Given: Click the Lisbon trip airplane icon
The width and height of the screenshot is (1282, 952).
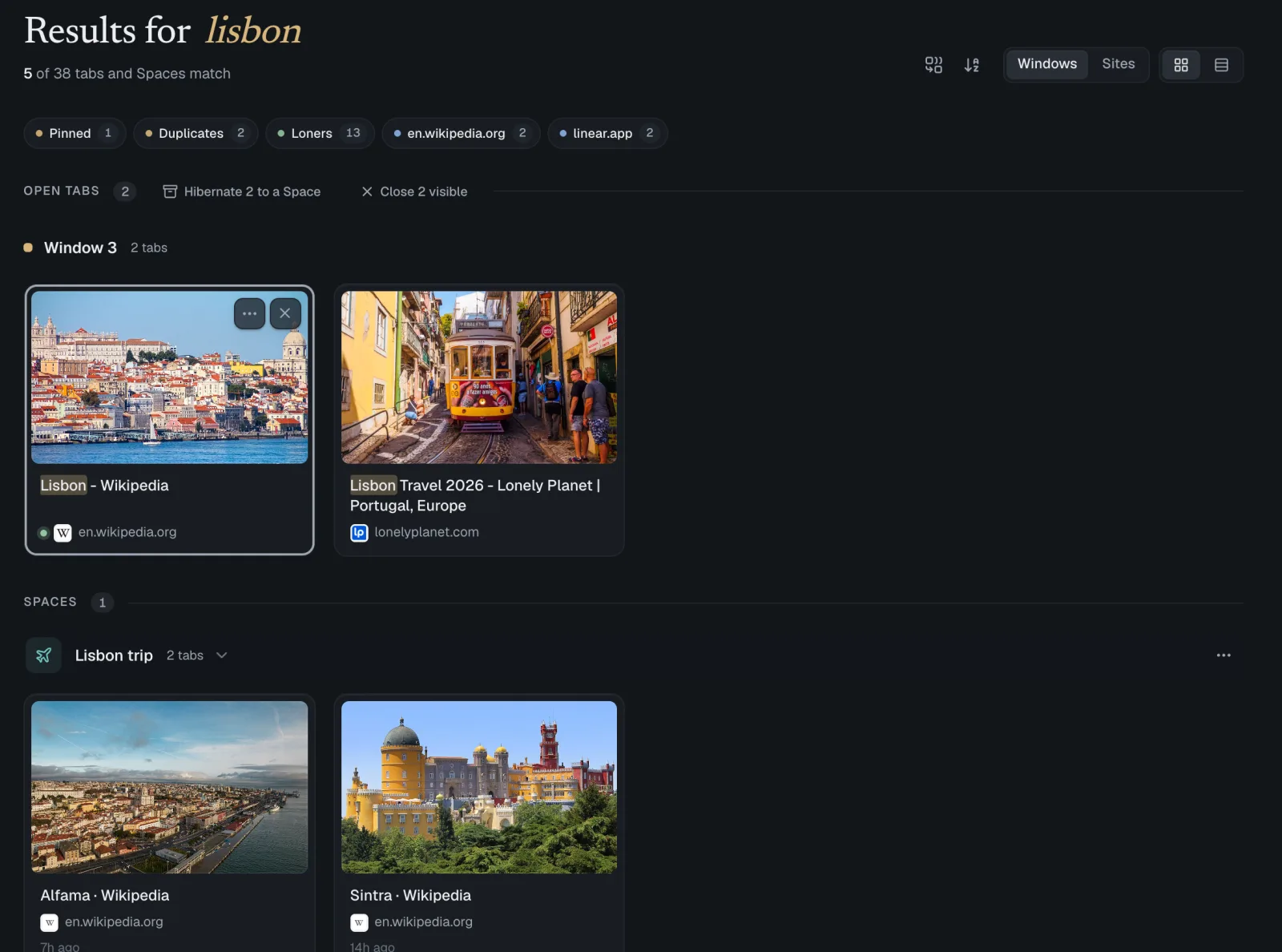Looking at the screenshot, I should (43, 656).
